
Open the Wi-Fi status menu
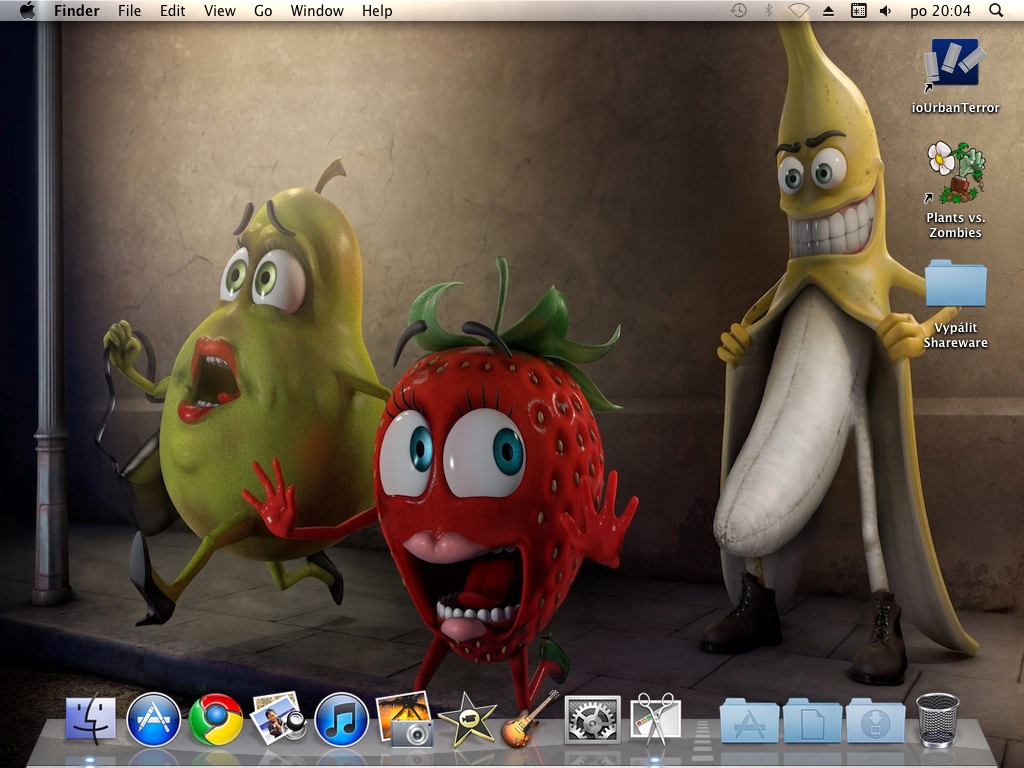pos(799,10)
